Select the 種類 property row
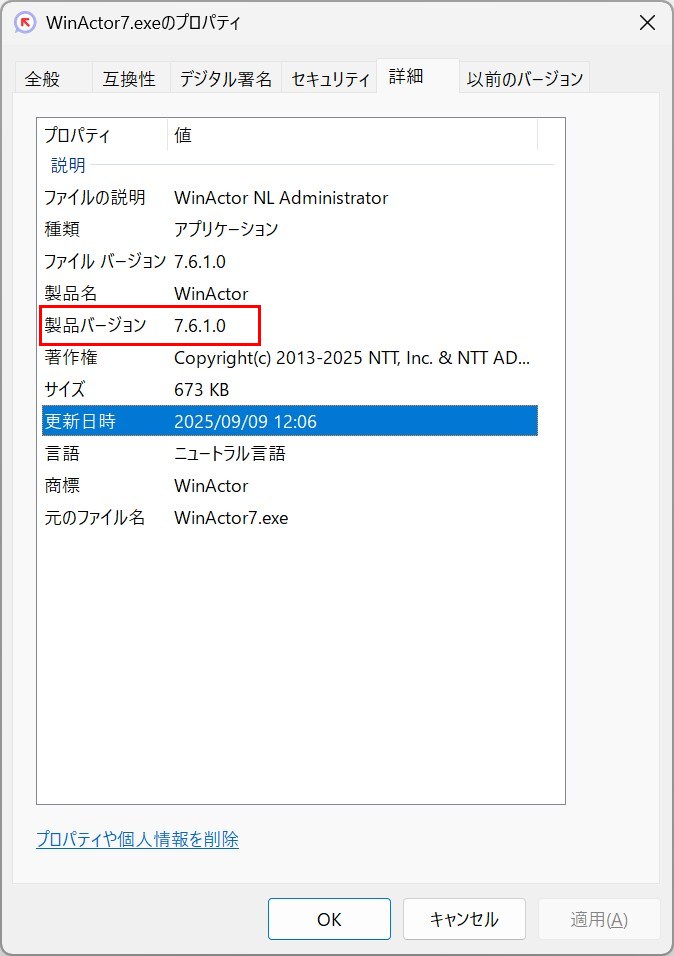The height and width of the screenshot is (956, 674). (x=290, y=229)
